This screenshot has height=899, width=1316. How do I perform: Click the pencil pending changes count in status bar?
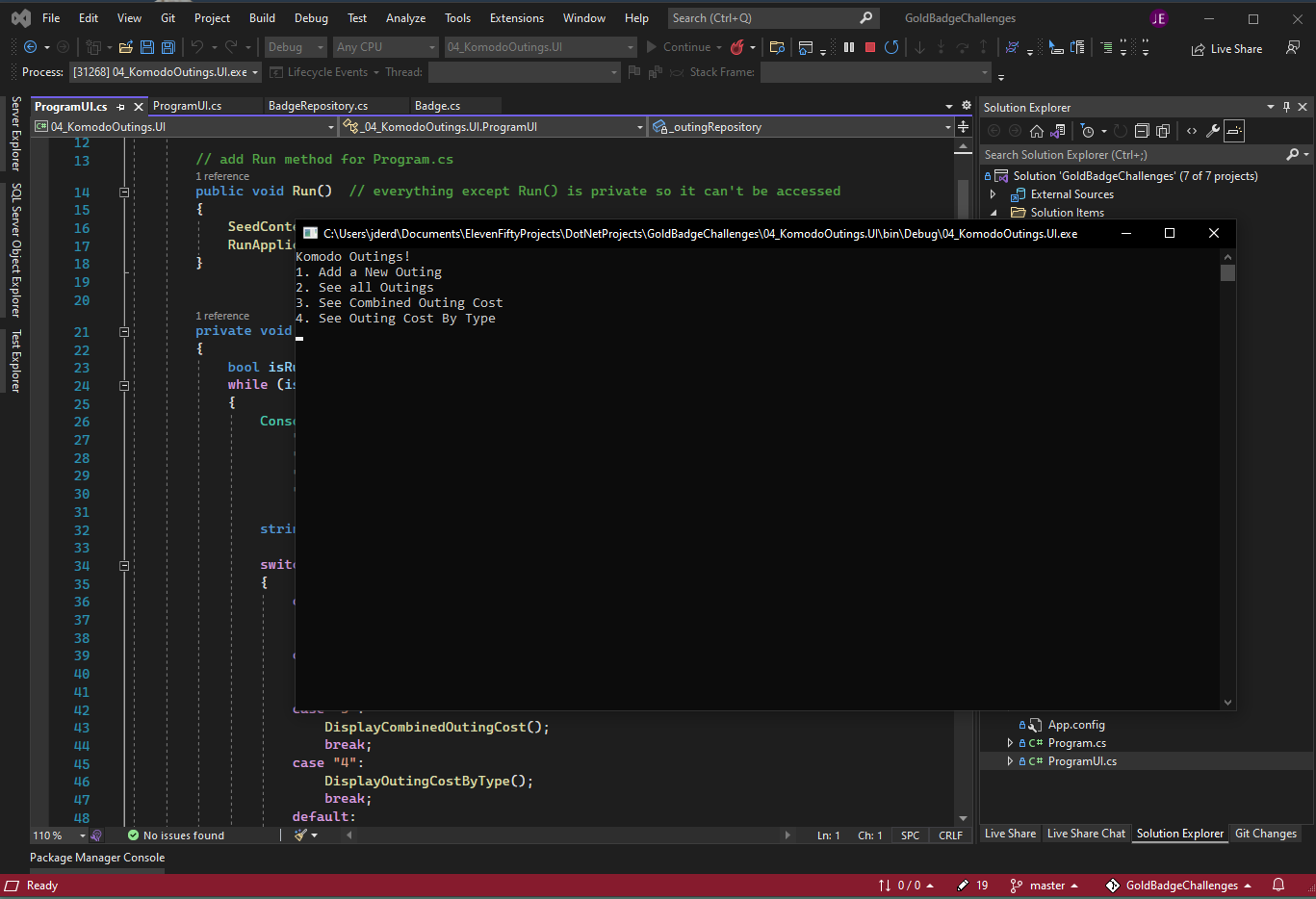pos(972,886)
